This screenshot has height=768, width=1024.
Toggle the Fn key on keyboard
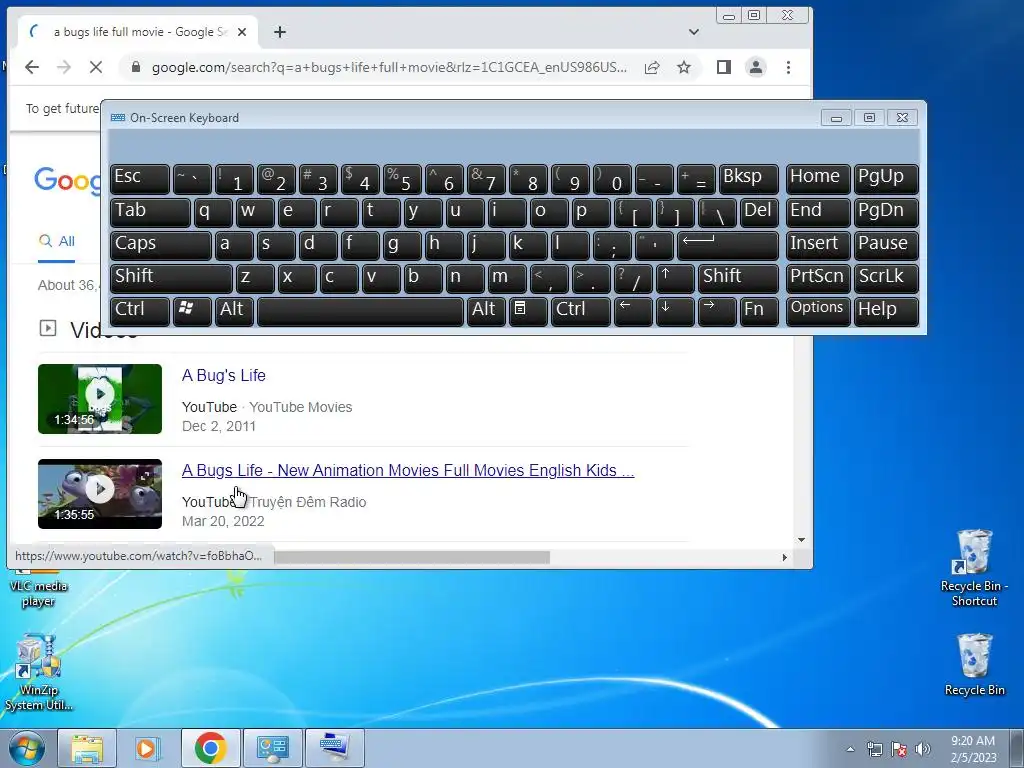pyautogui.click(x=759, y=311)
